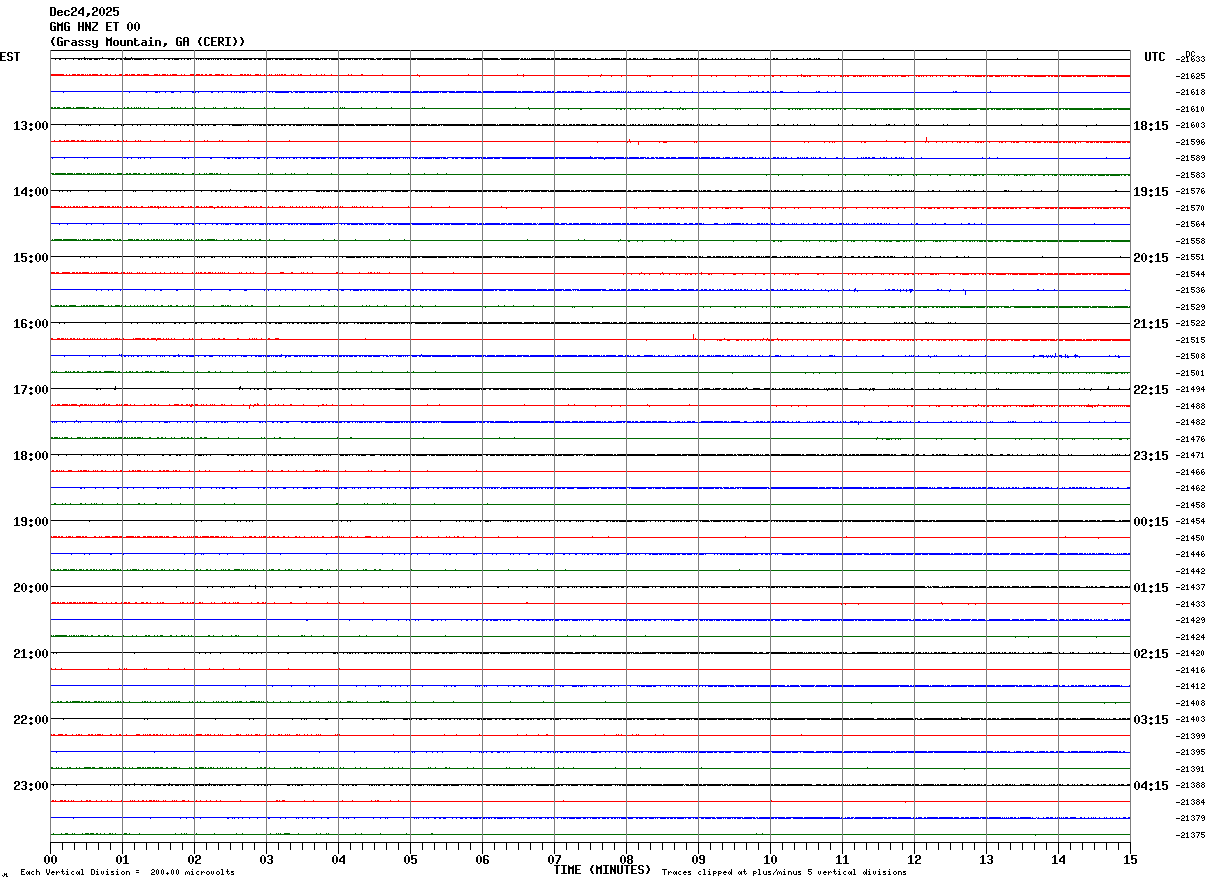The image size is (1210, 886).
Task: Click the DC offset value '-21508'
Action: 1191,357
